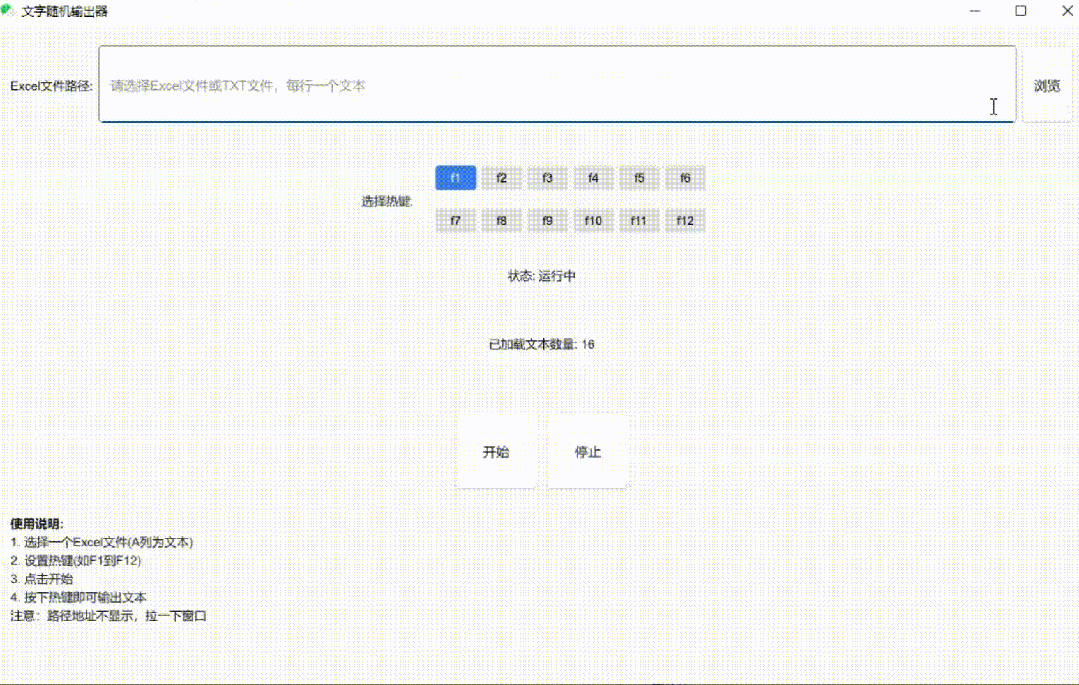Image resolution: width=1079 pixels, height=685 pixels.
Task: Close the 文字随机输出器 window
Action: (1067, 11)
